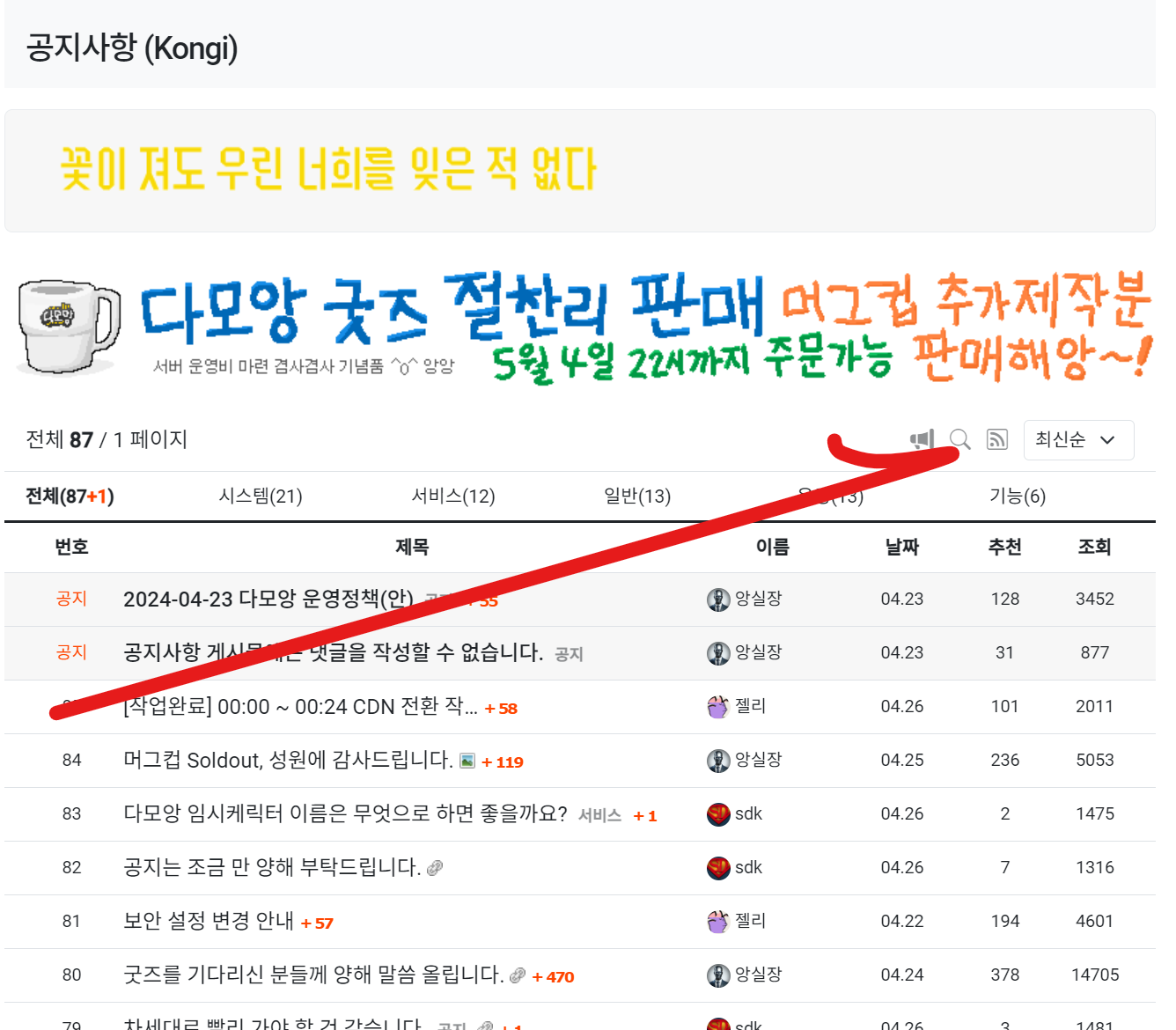
Task: Open the RSS feed icon
Action: point(997,439)
